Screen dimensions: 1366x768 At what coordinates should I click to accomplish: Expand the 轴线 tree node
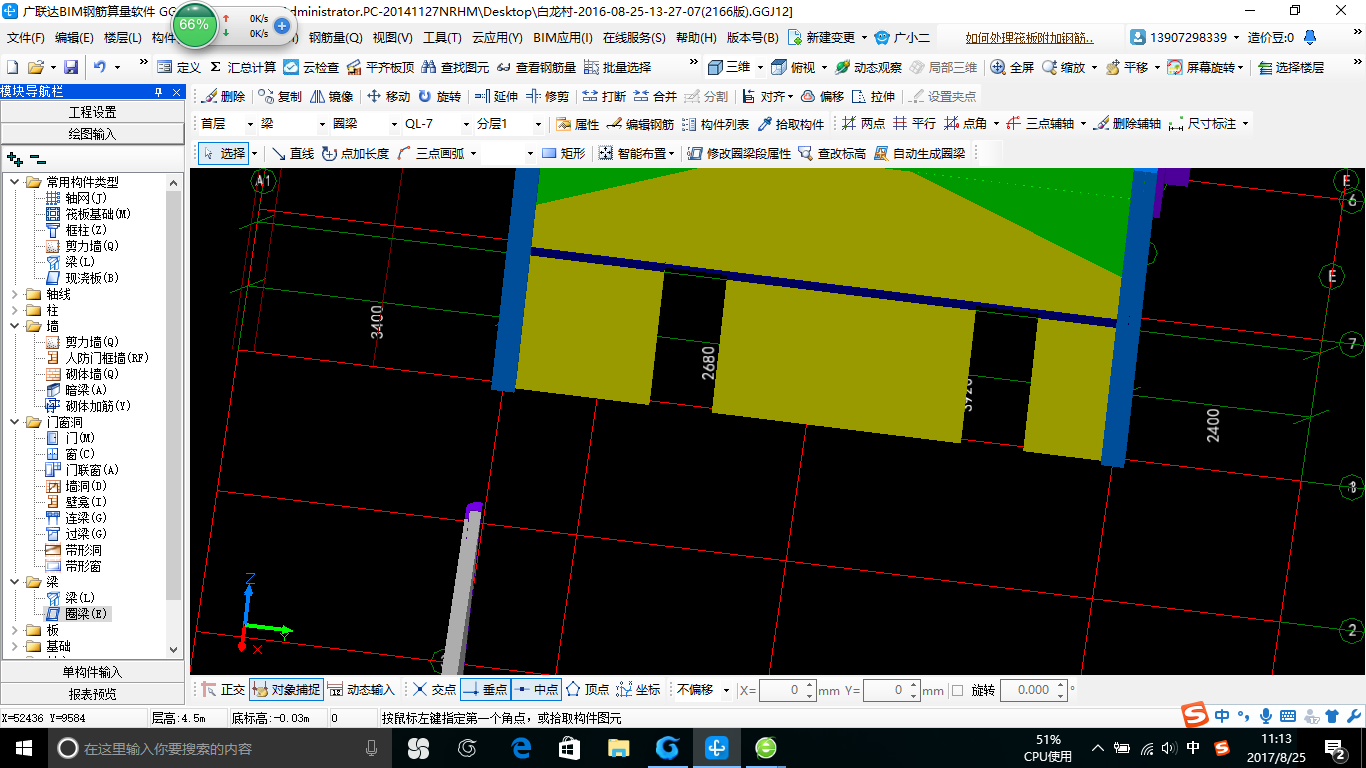click(15, 294)
